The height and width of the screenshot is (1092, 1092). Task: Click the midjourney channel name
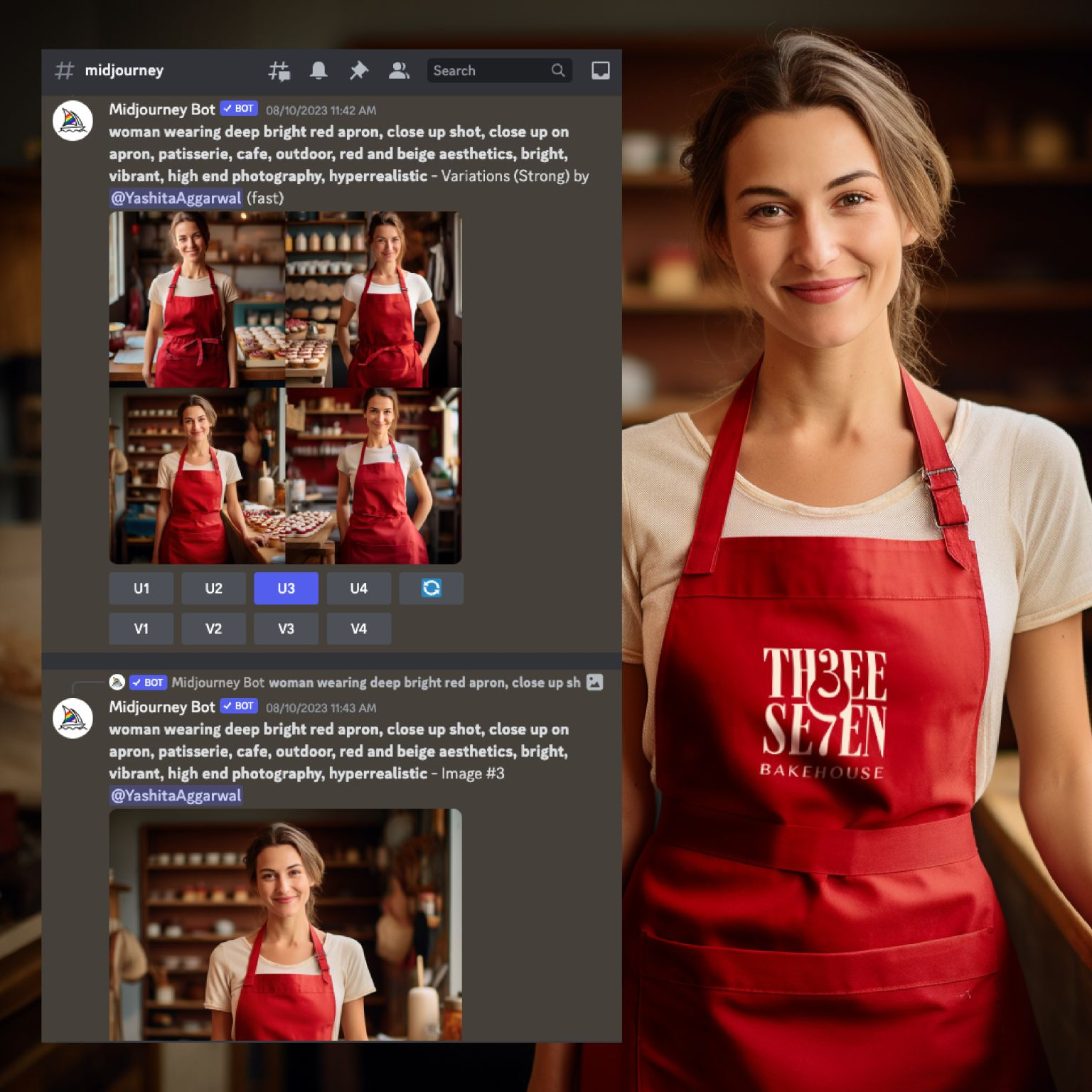124,70
